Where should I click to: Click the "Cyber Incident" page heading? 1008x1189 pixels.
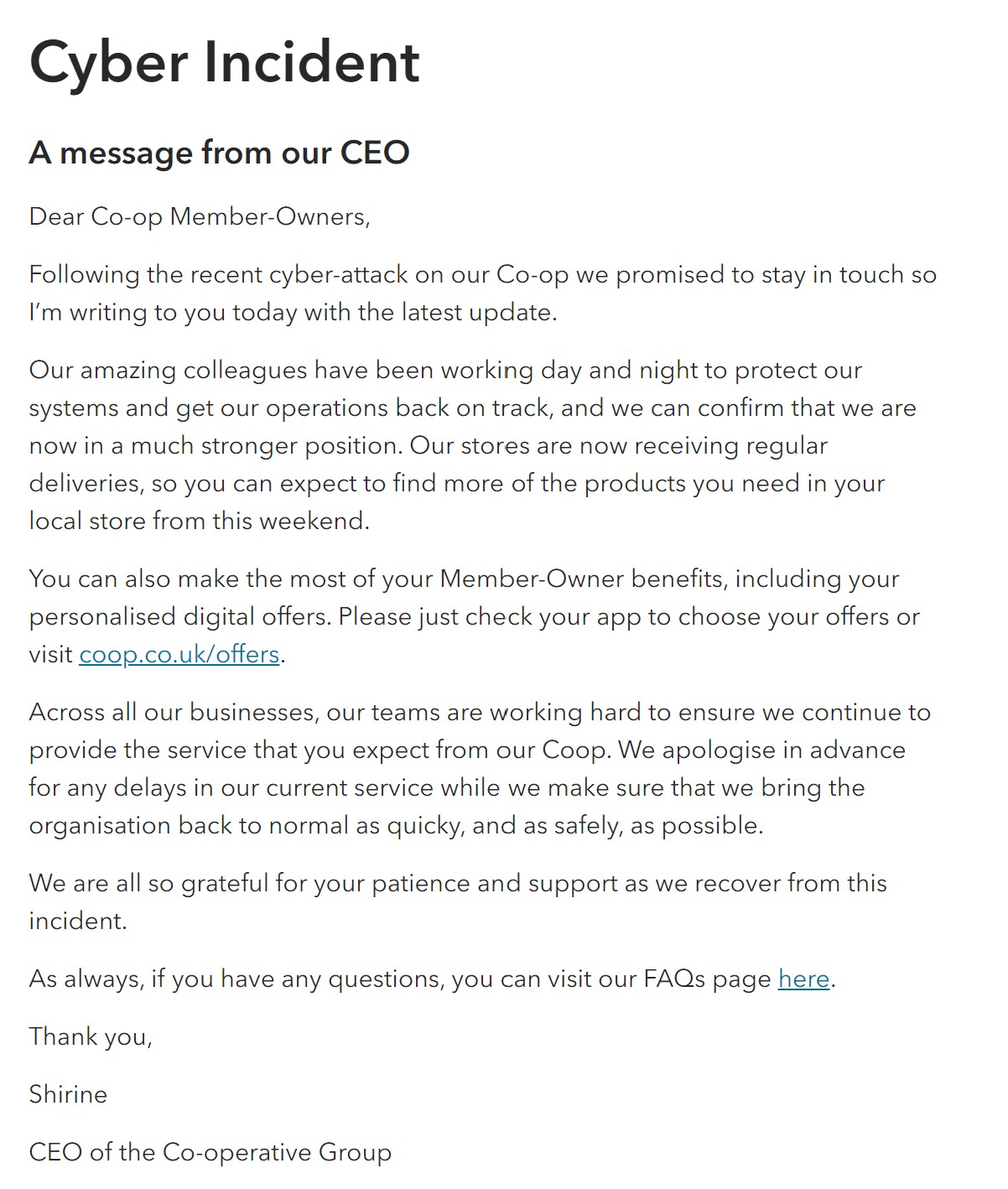pos(224,62)
